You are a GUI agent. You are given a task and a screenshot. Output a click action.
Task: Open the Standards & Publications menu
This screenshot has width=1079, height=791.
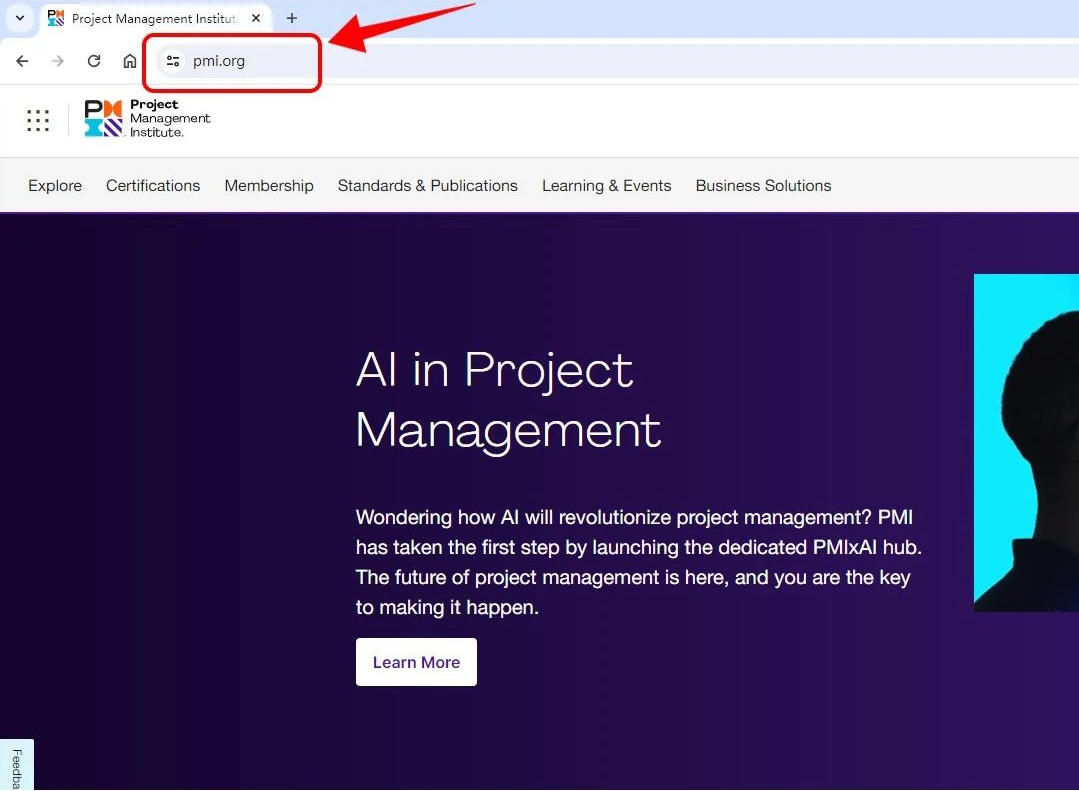point(427,186)
